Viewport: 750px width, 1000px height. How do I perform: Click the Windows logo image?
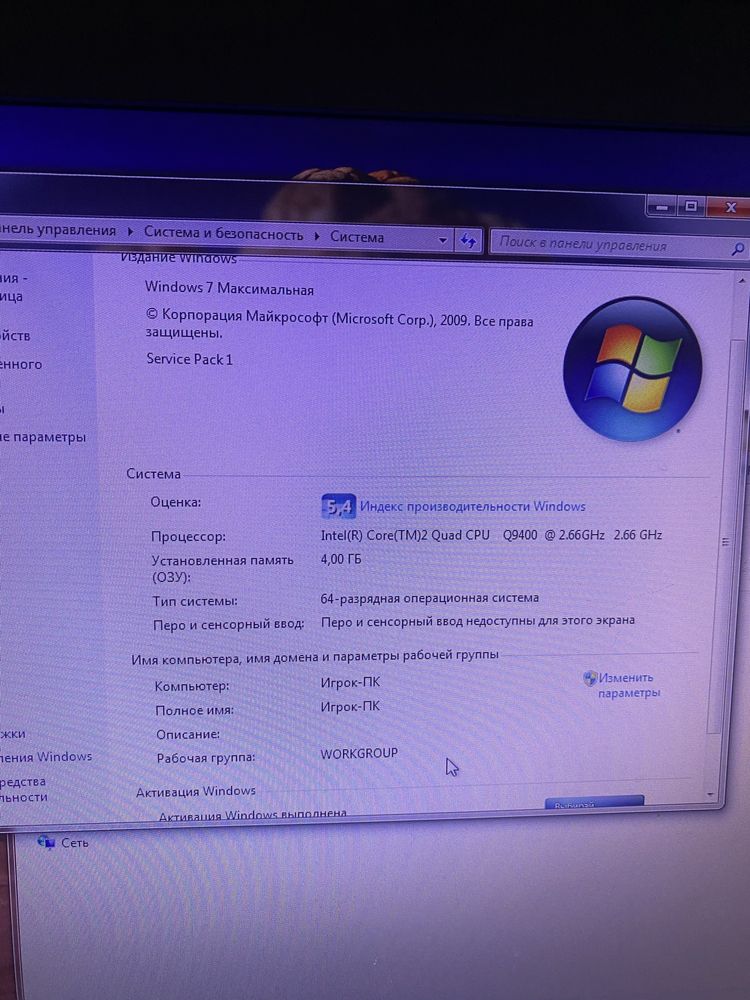click(x=632, y=369)
